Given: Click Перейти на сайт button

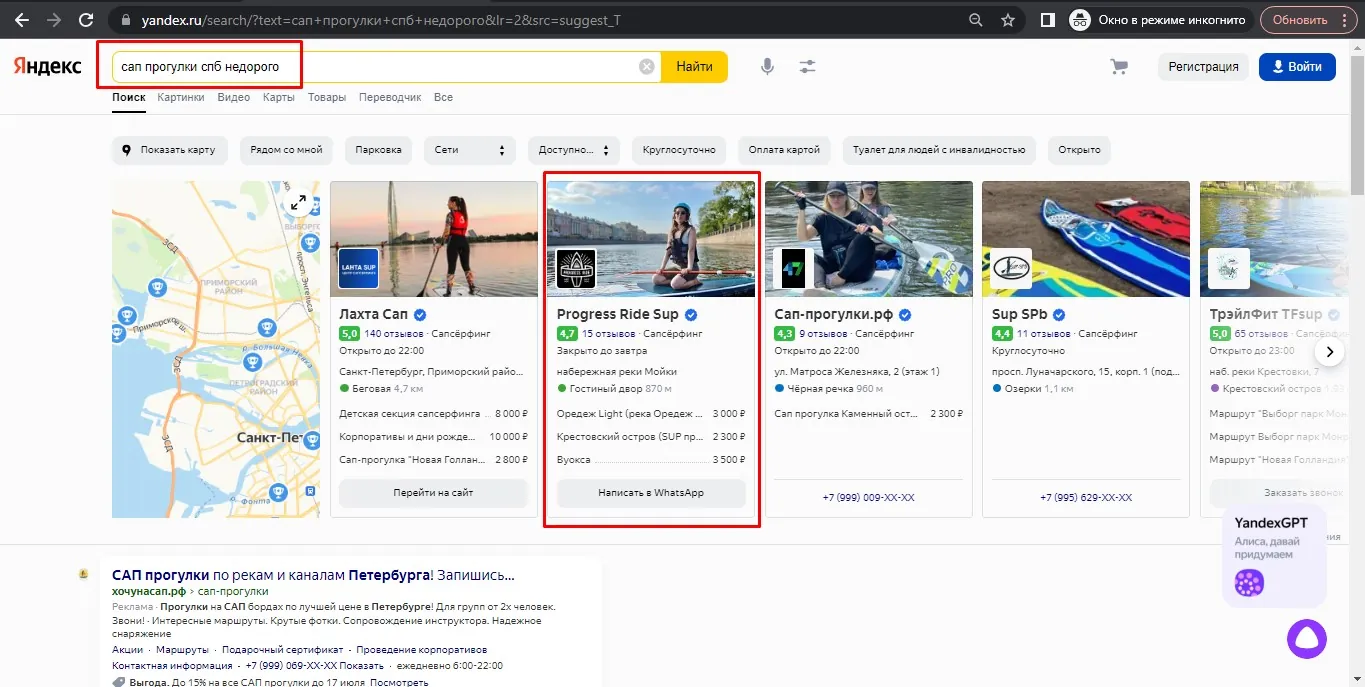Looking at the screenshot, I should 433,493.
